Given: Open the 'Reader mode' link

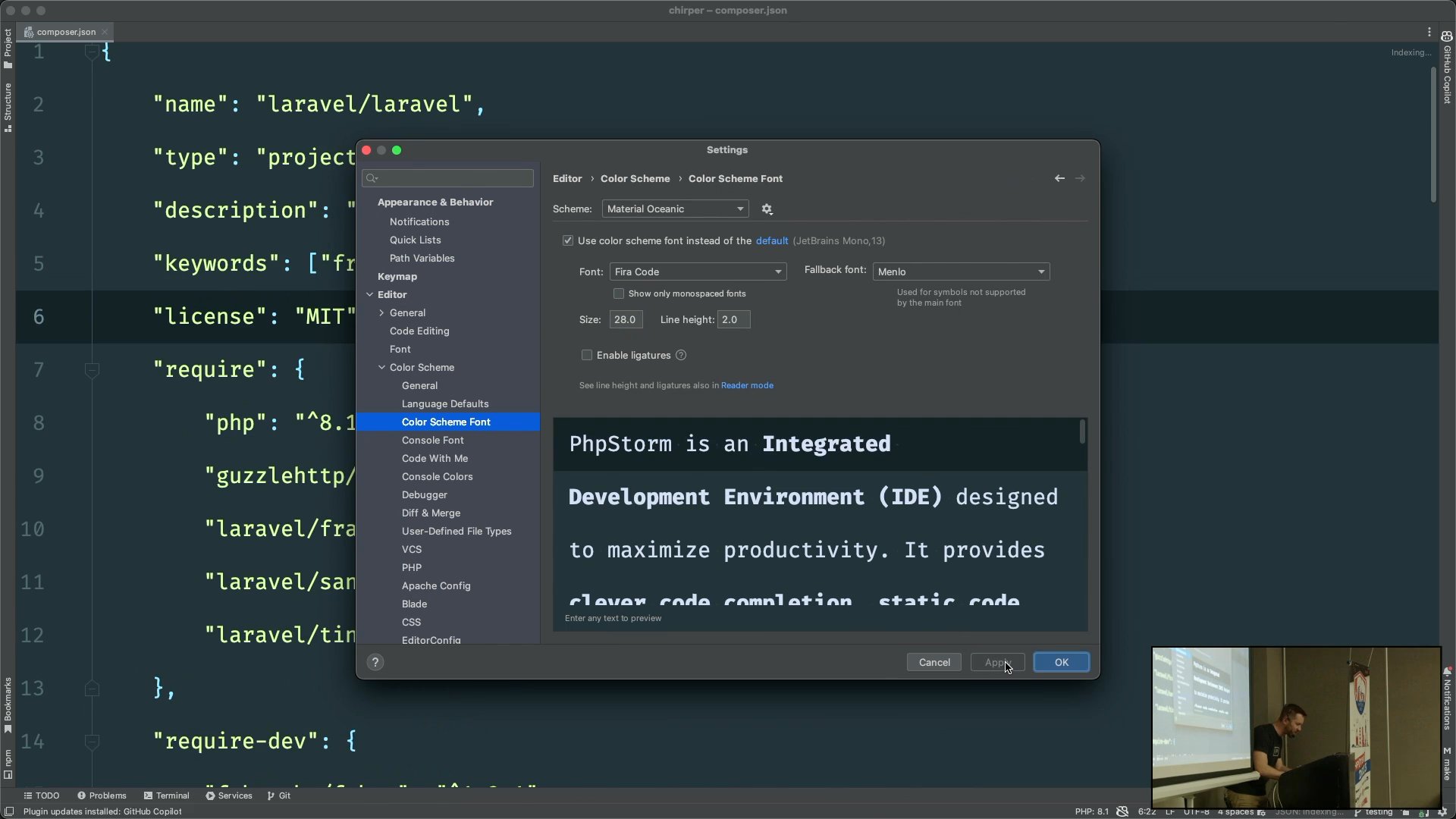Looking at the screenshot, I should point(747,385).
